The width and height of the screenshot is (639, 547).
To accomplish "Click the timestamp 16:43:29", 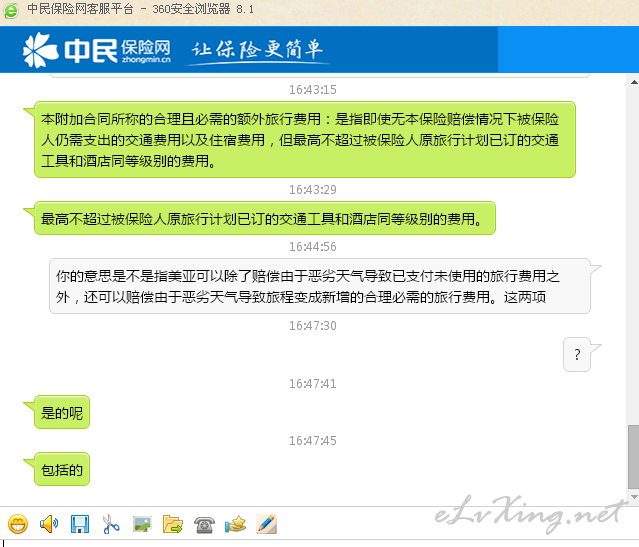I will [x=313, y=190].
